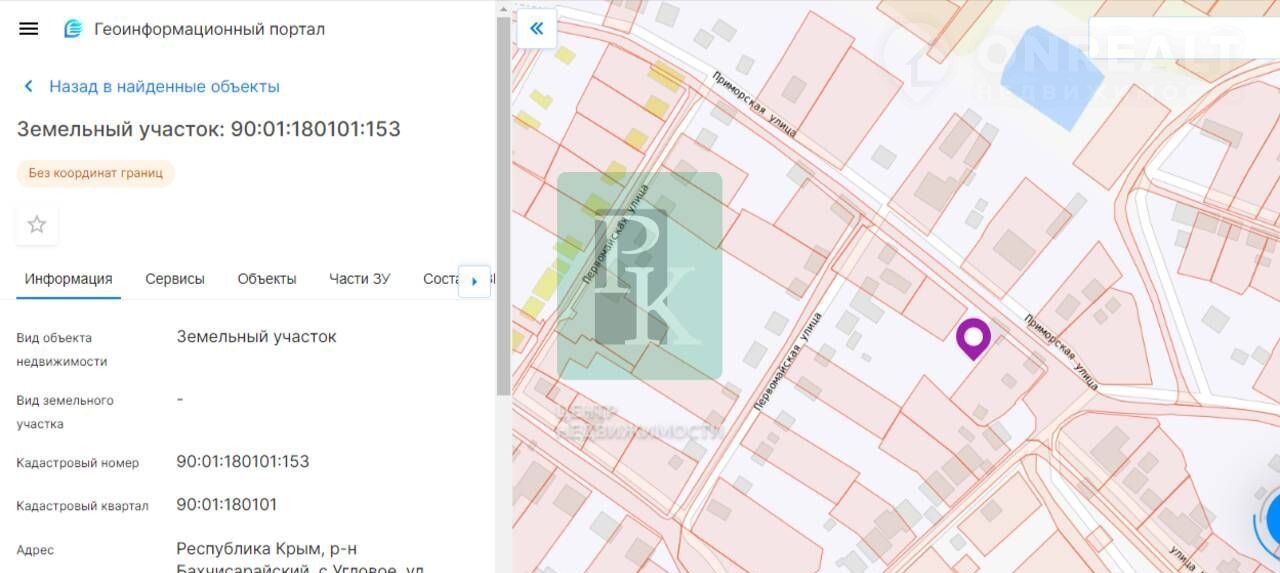
Task: Add the land plot to favorites with the star
Action: click(x=37, y=225)
